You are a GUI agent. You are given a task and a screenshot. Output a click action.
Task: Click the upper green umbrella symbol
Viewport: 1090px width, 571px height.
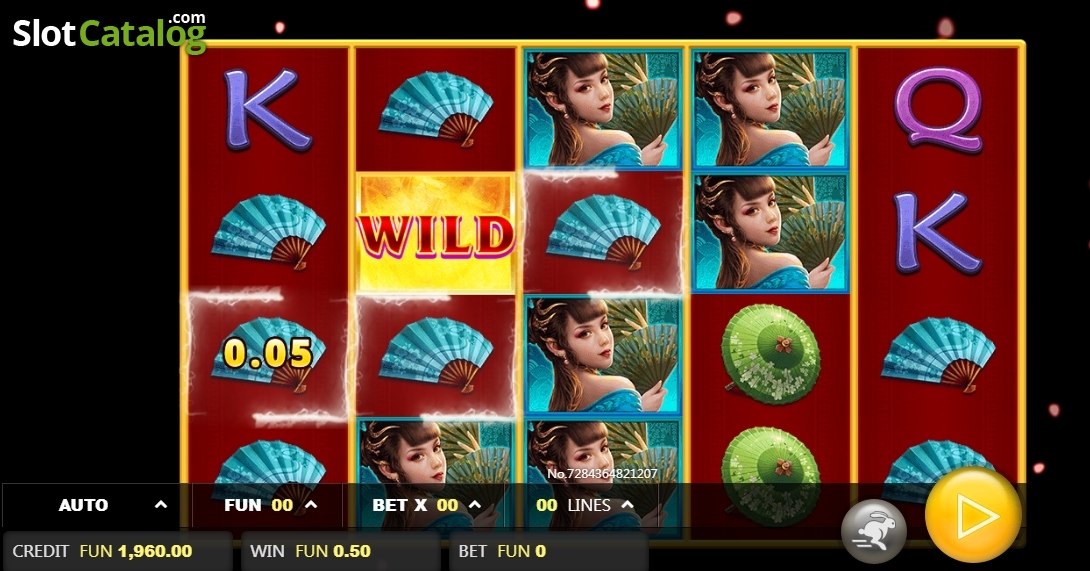click(x=770, y=354)
